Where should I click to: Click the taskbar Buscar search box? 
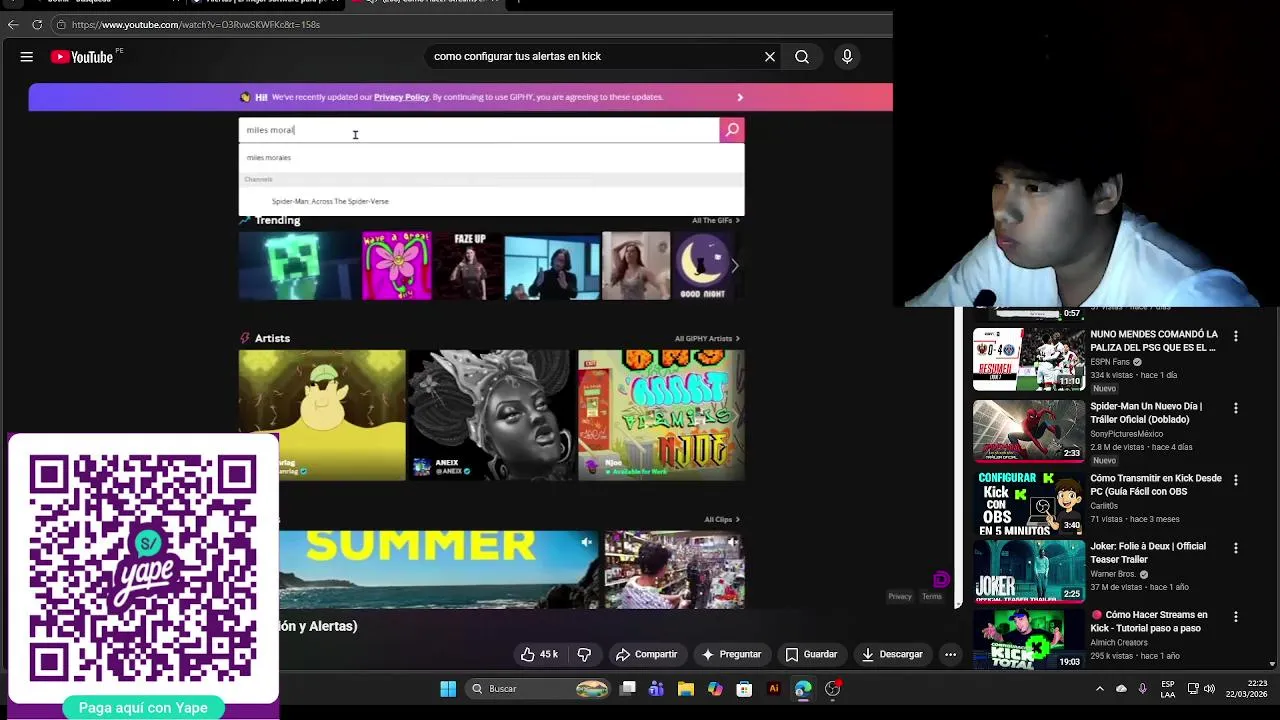tap(540, 689)
